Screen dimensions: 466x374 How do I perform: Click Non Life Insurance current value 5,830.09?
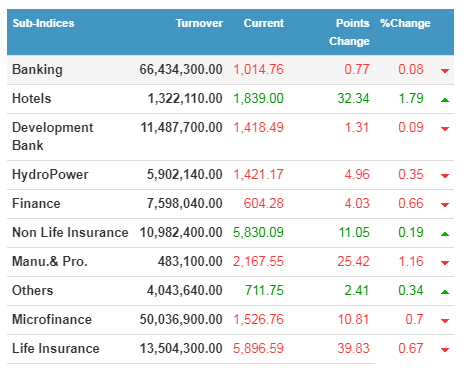(258, 232)
